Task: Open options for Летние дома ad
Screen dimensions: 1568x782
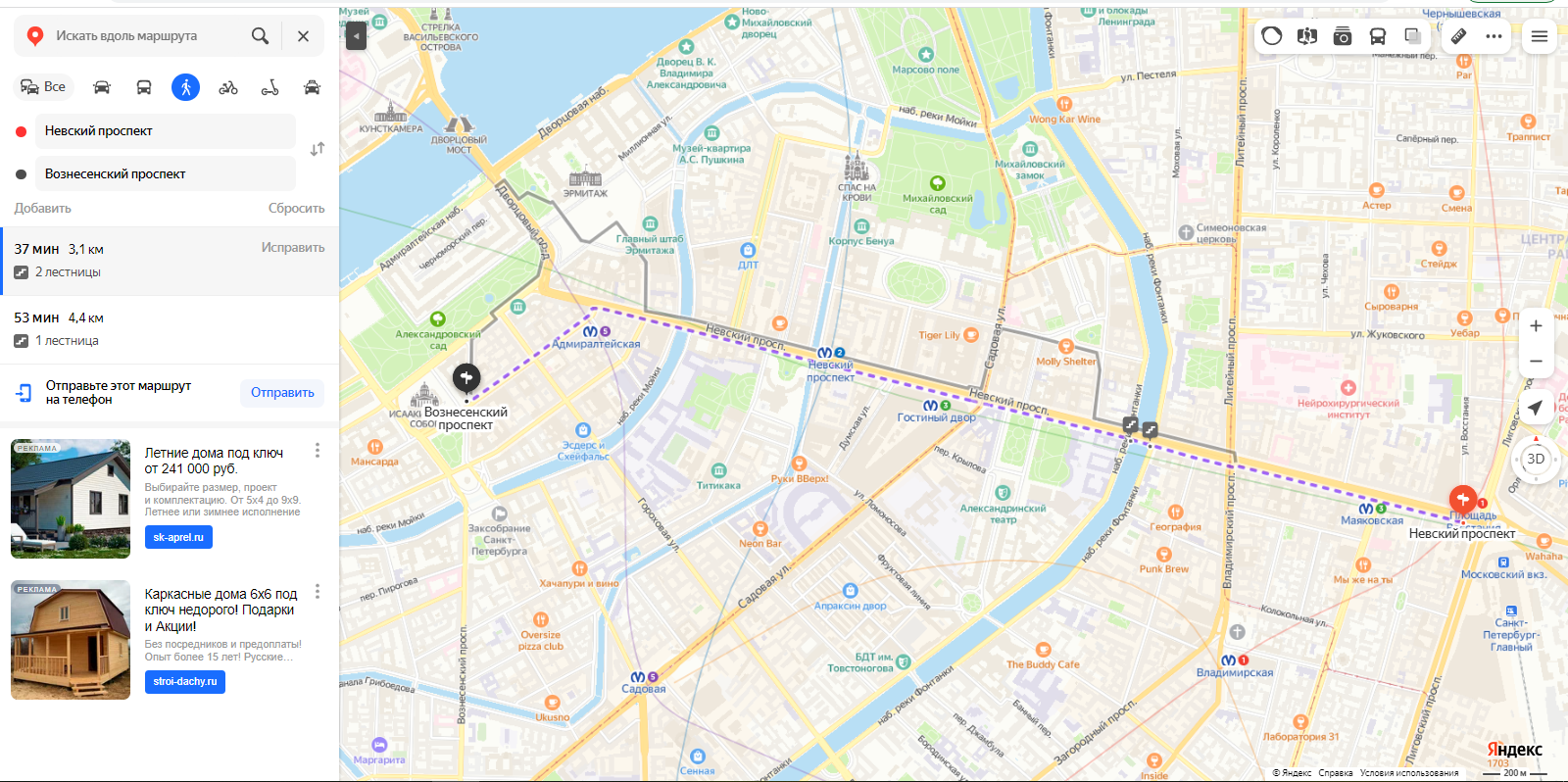Action: coord(317,450)
